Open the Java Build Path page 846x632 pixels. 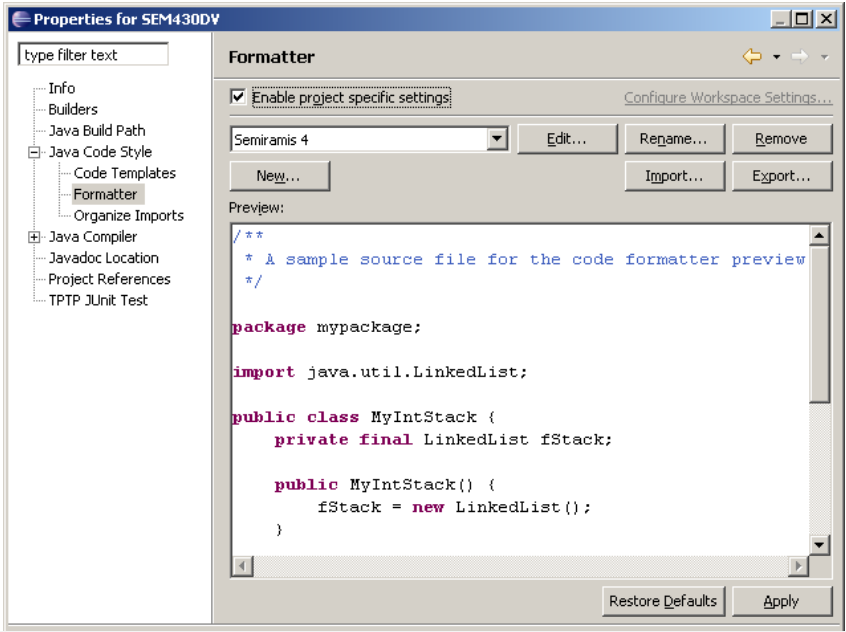(x=96, y=130)
